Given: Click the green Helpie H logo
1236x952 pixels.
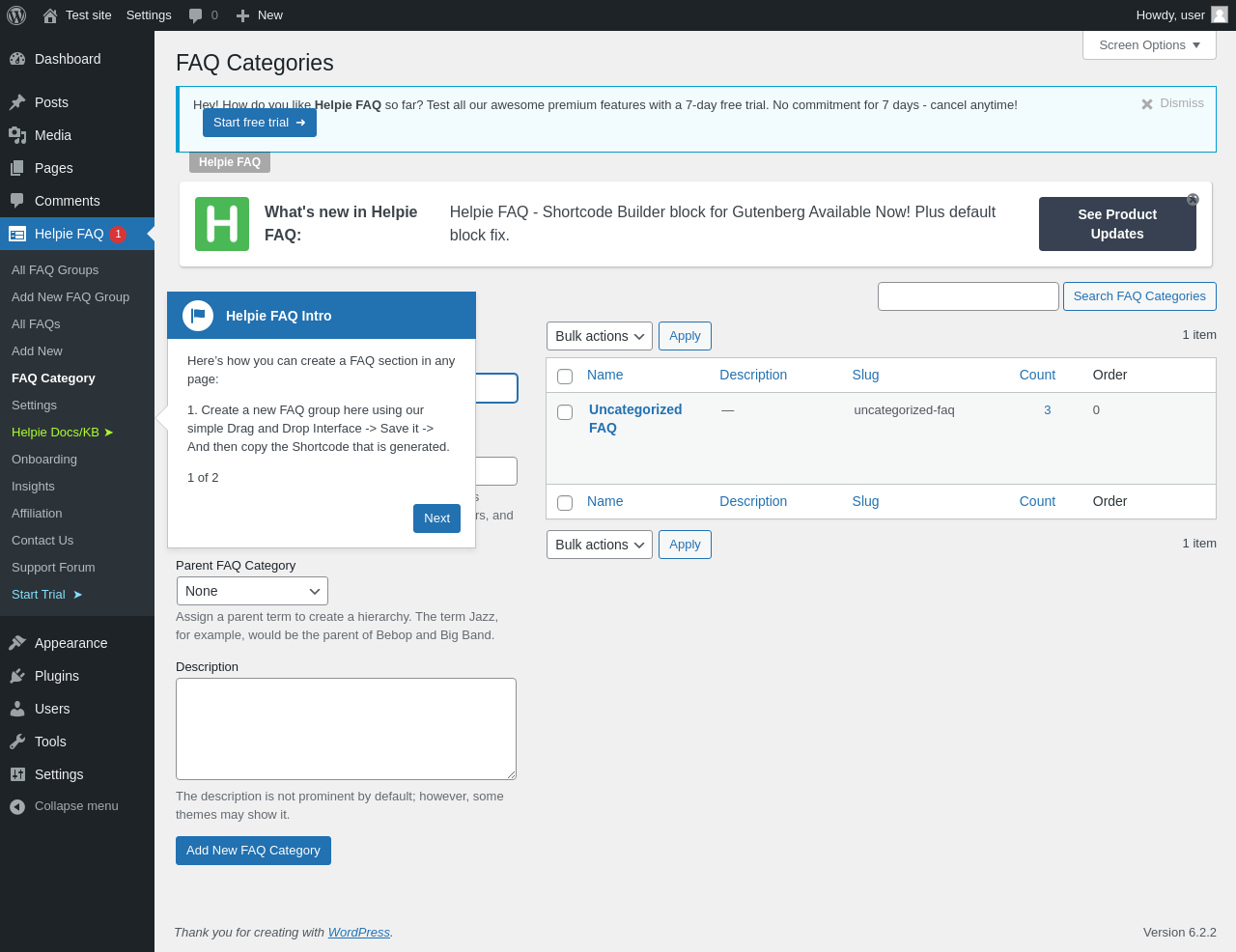Looking at the screenshot, I should coord(222,224).
